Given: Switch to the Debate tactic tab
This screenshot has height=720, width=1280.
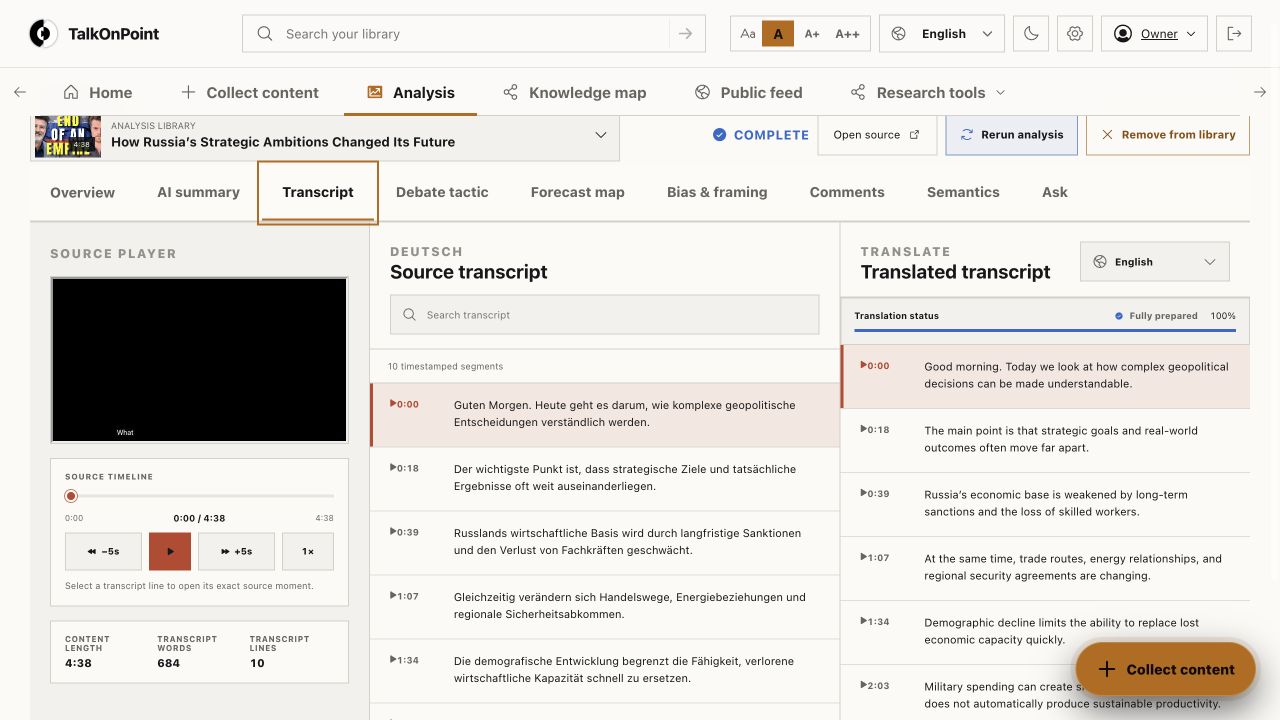Looking at the screenshot, I should pos(442,192).
